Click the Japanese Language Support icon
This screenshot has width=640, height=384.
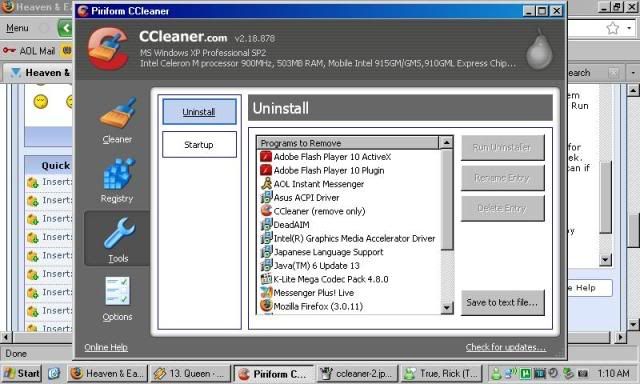tap(266, 252)
